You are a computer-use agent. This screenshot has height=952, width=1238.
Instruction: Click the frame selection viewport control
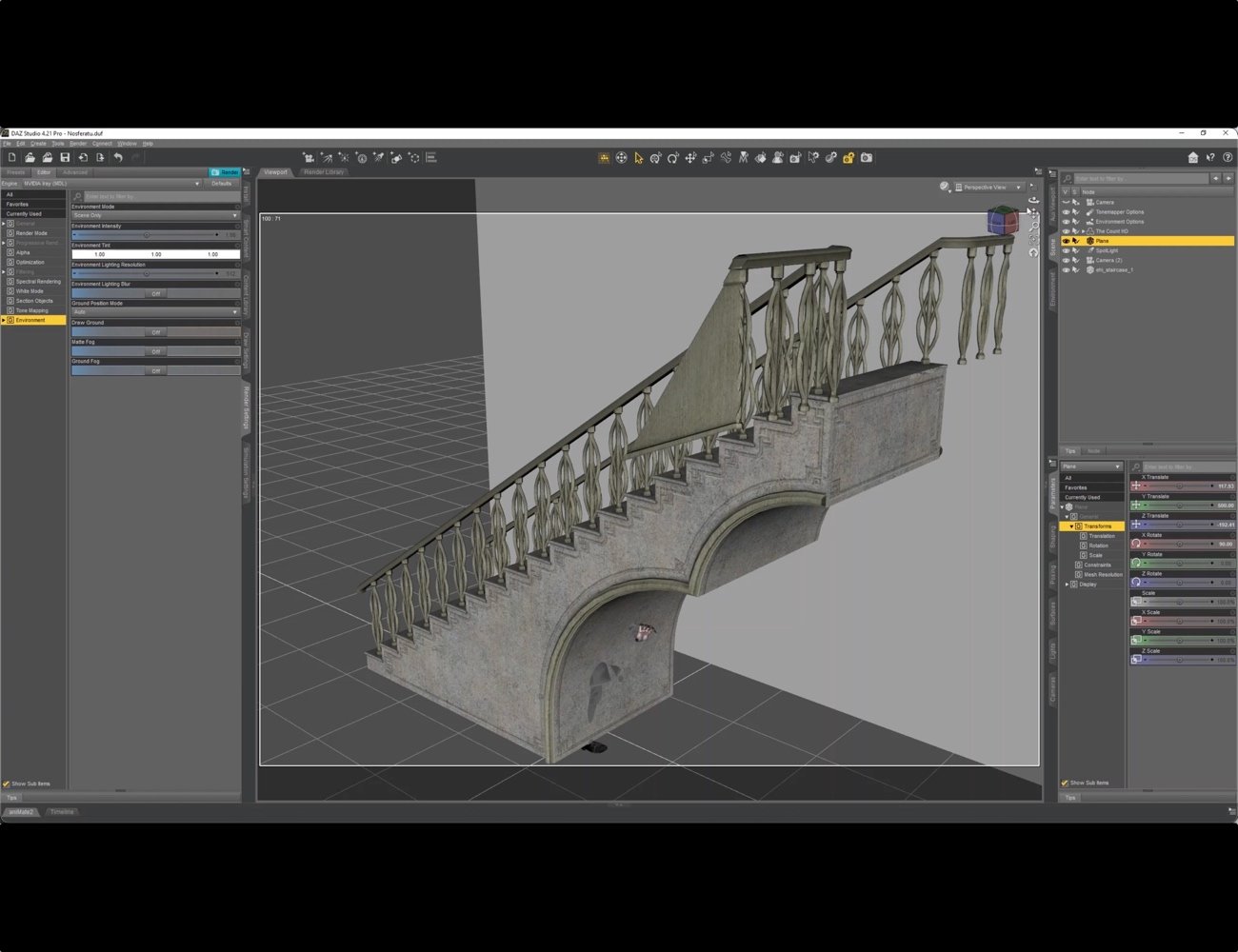pyautogui.click(x=1033, y=240)
